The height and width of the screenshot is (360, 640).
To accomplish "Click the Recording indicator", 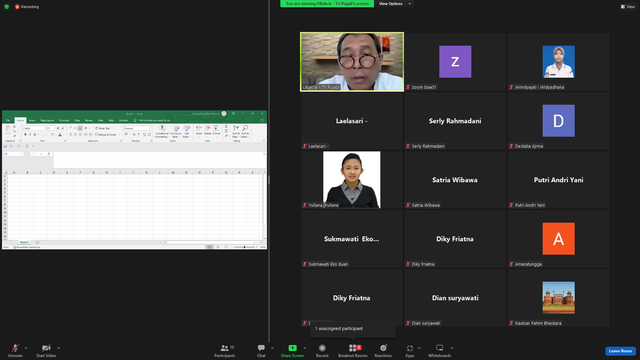I will (x=27, y=7).
